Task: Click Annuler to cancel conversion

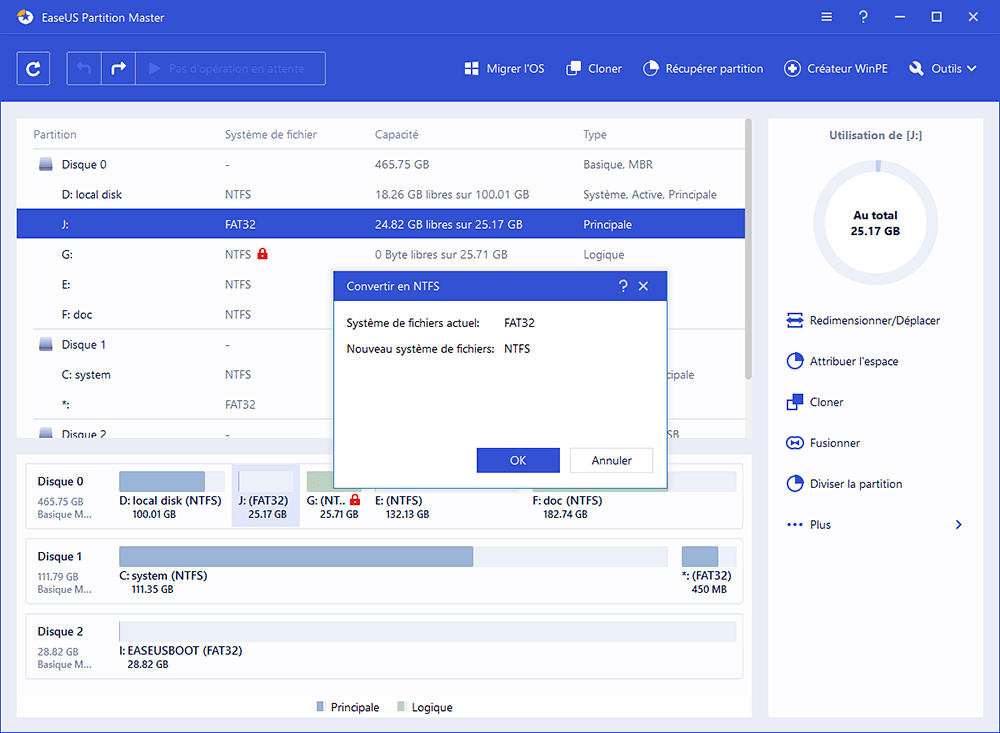Action: point(611,460)
